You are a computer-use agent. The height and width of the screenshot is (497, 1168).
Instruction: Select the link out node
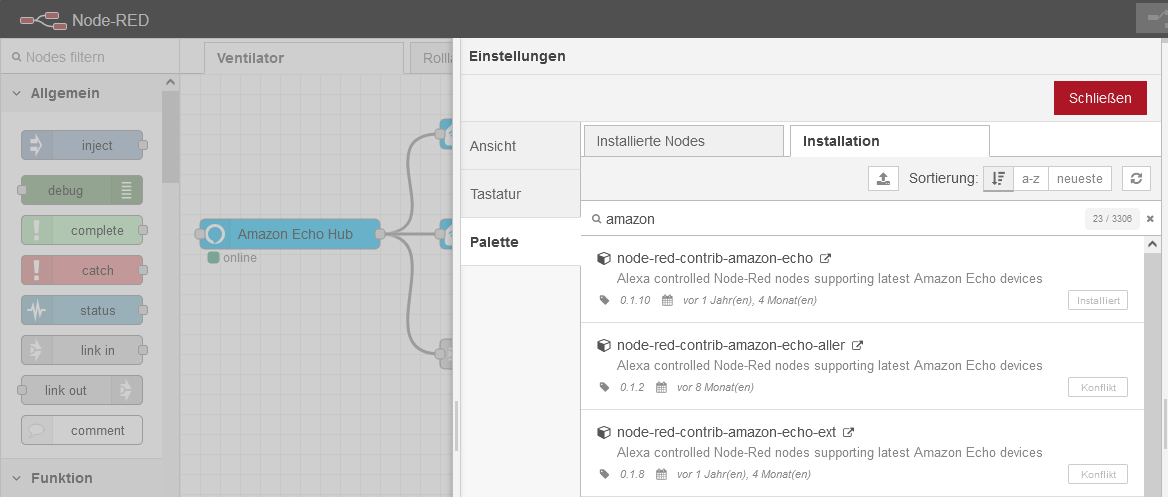(x=82, y=390)
